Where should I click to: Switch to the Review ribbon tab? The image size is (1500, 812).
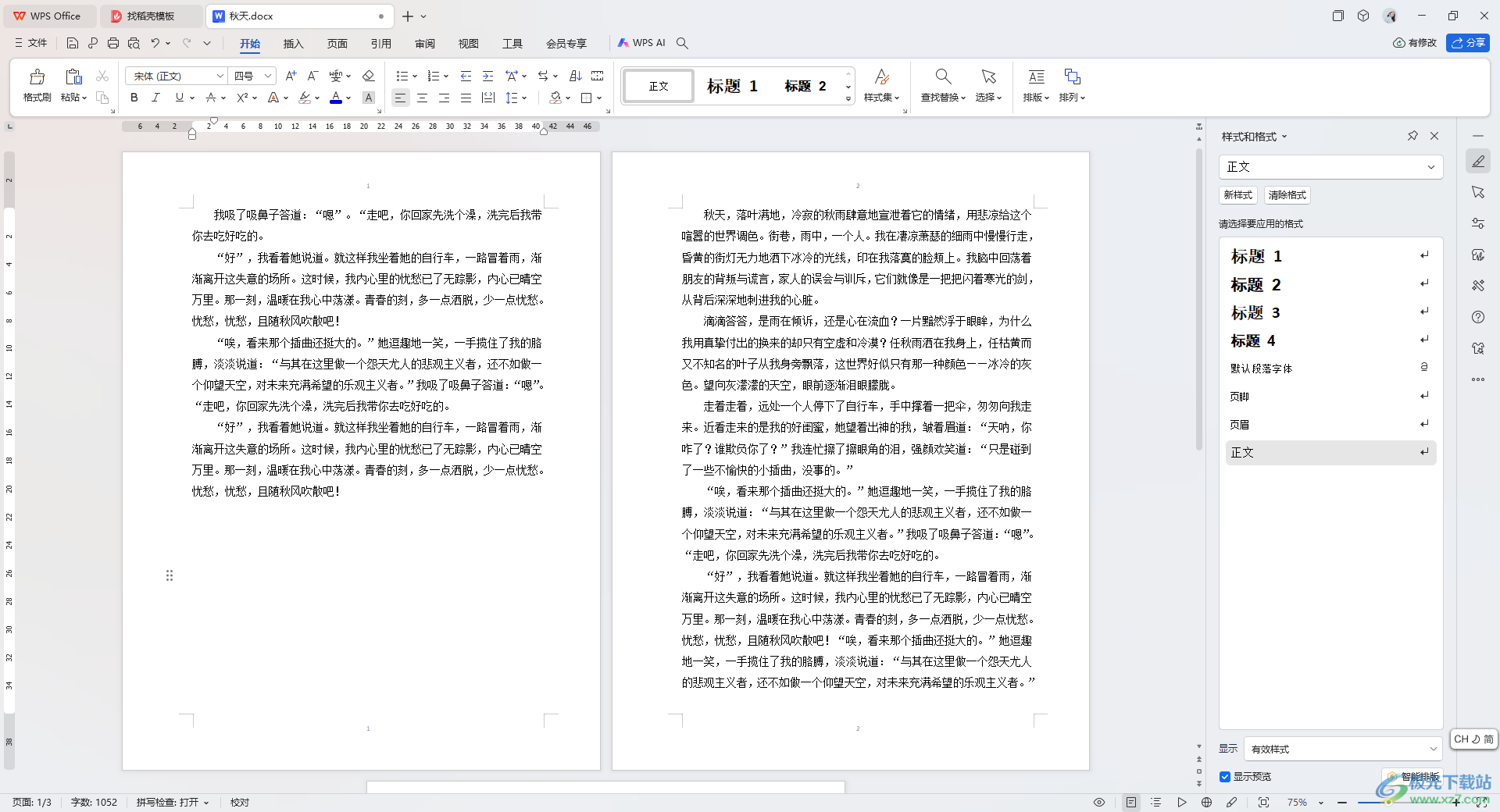(425, 44)
